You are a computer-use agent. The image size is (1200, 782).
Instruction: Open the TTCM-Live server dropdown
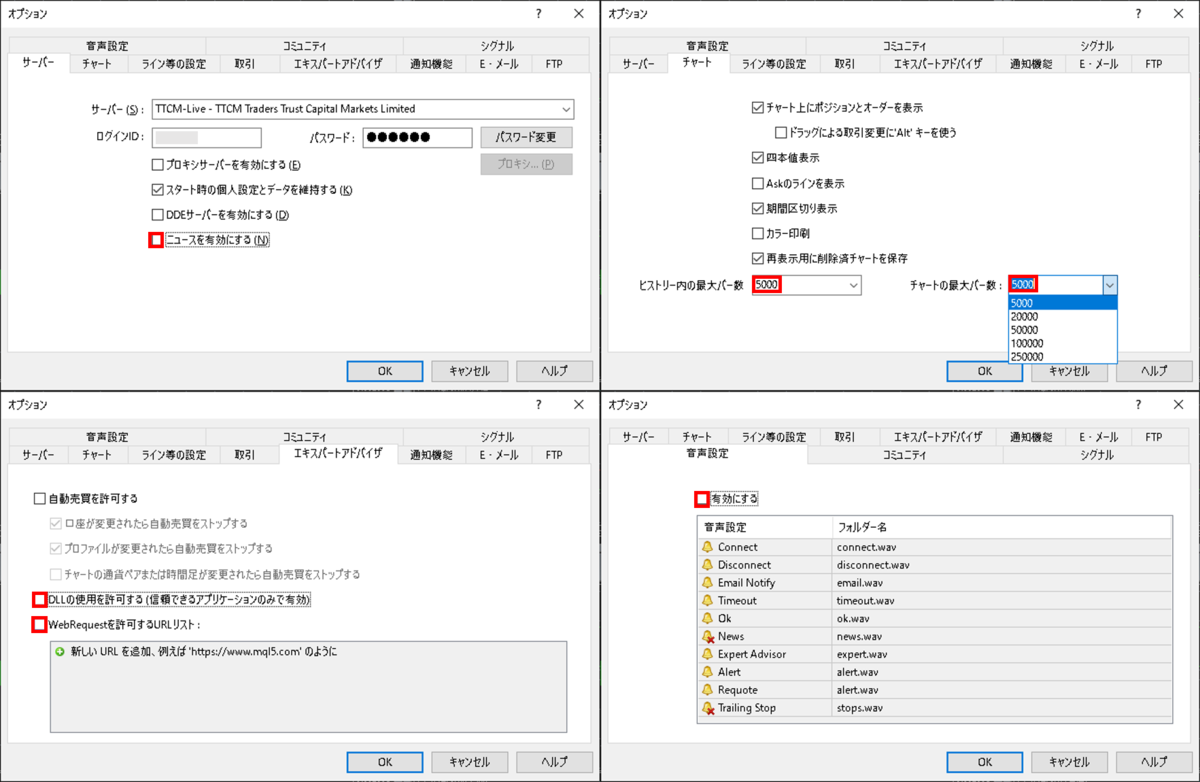(x=568, y=109)
